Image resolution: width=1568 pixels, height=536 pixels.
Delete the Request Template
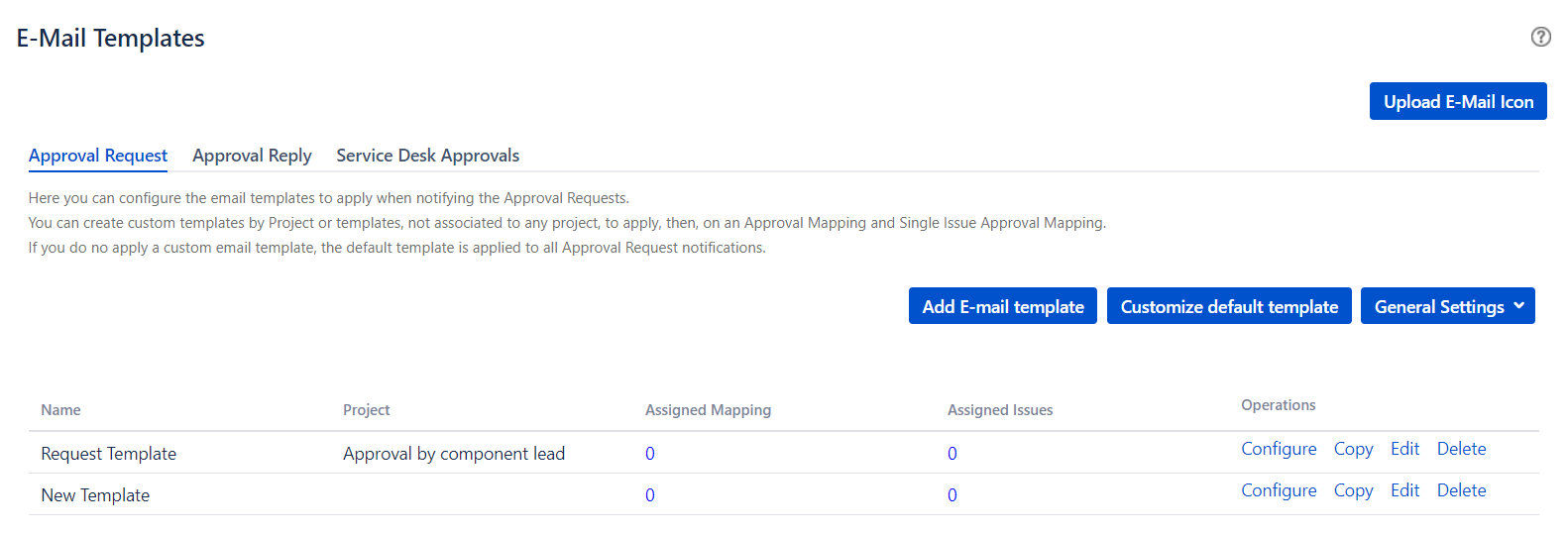(1461, 449)
